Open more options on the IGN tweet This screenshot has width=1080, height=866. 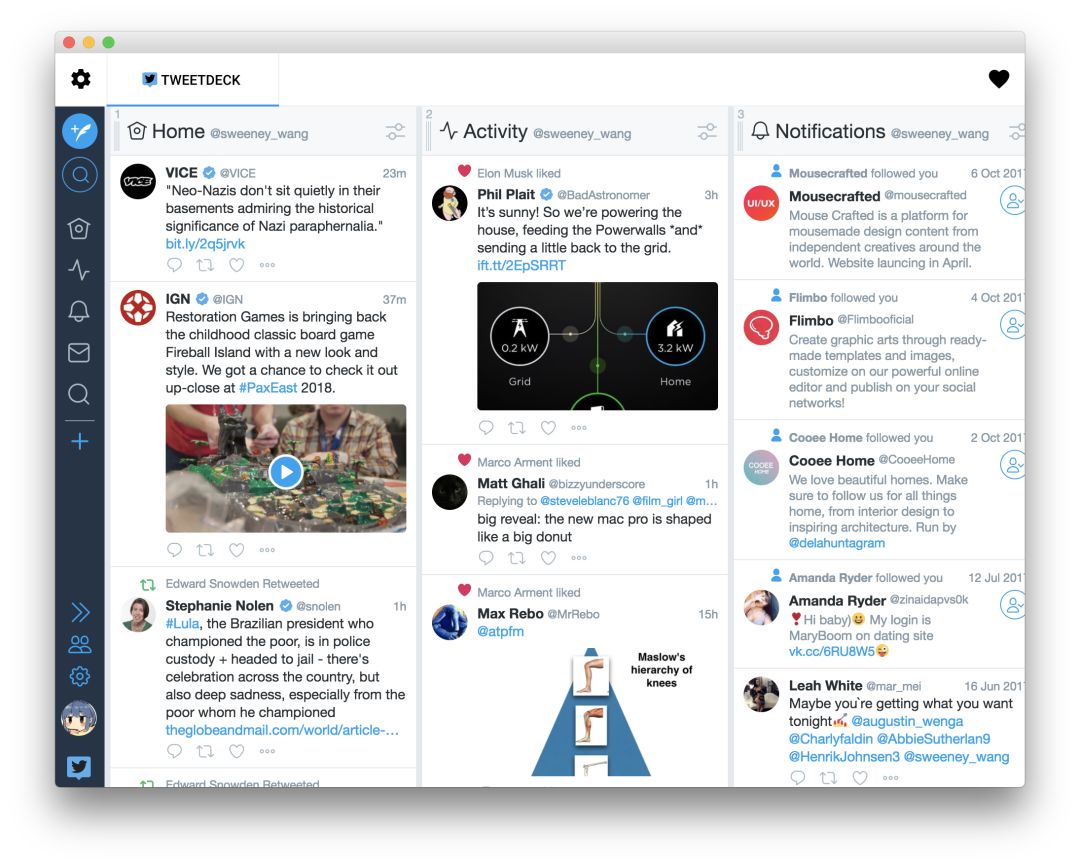click(x=267, y=550)
